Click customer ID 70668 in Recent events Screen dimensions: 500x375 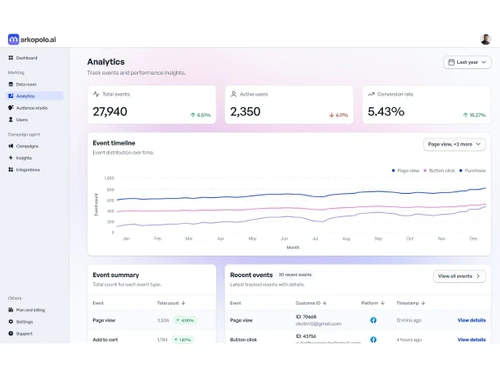pos(306,317)
